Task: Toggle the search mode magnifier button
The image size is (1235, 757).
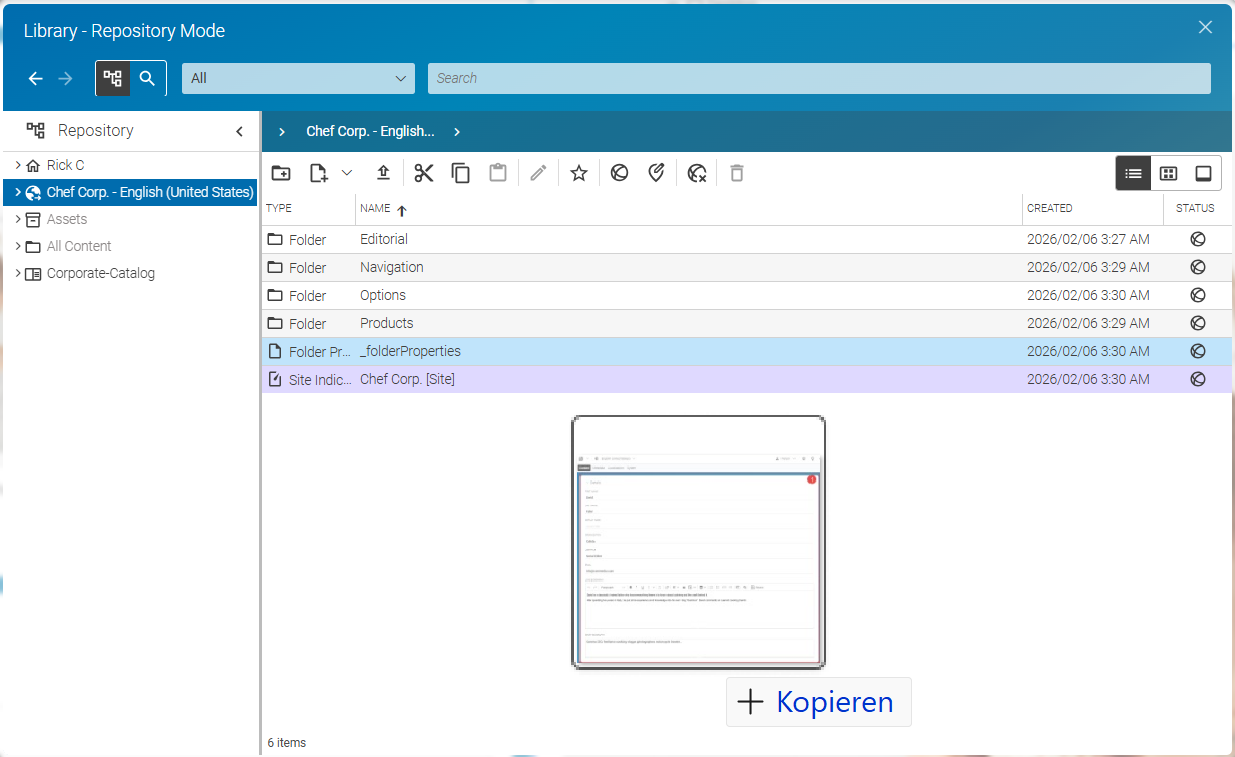Action: (x=148, y=78)
